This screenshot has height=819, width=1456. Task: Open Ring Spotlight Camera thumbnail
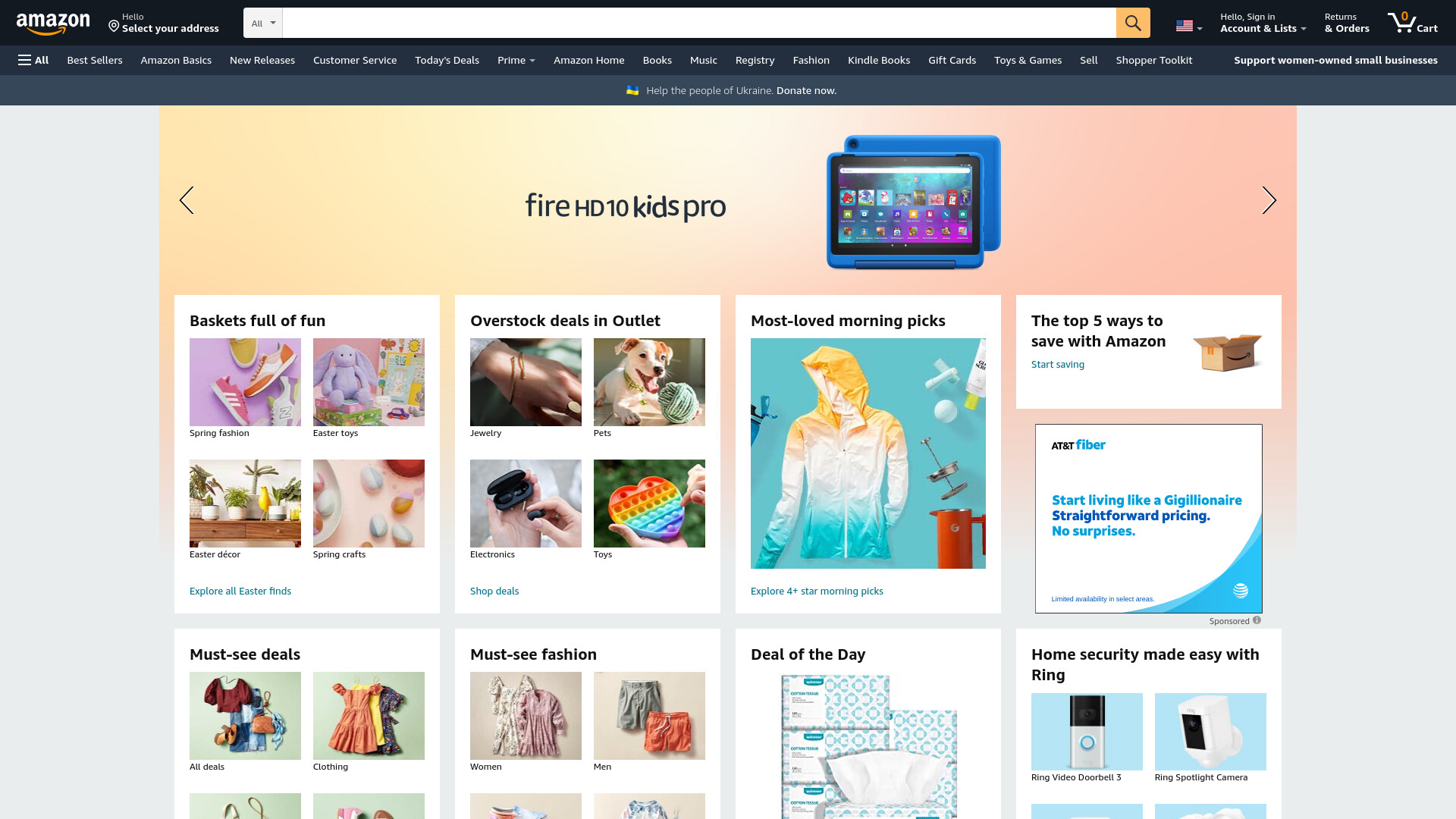pyautogui.click(x=1210, y=732)
